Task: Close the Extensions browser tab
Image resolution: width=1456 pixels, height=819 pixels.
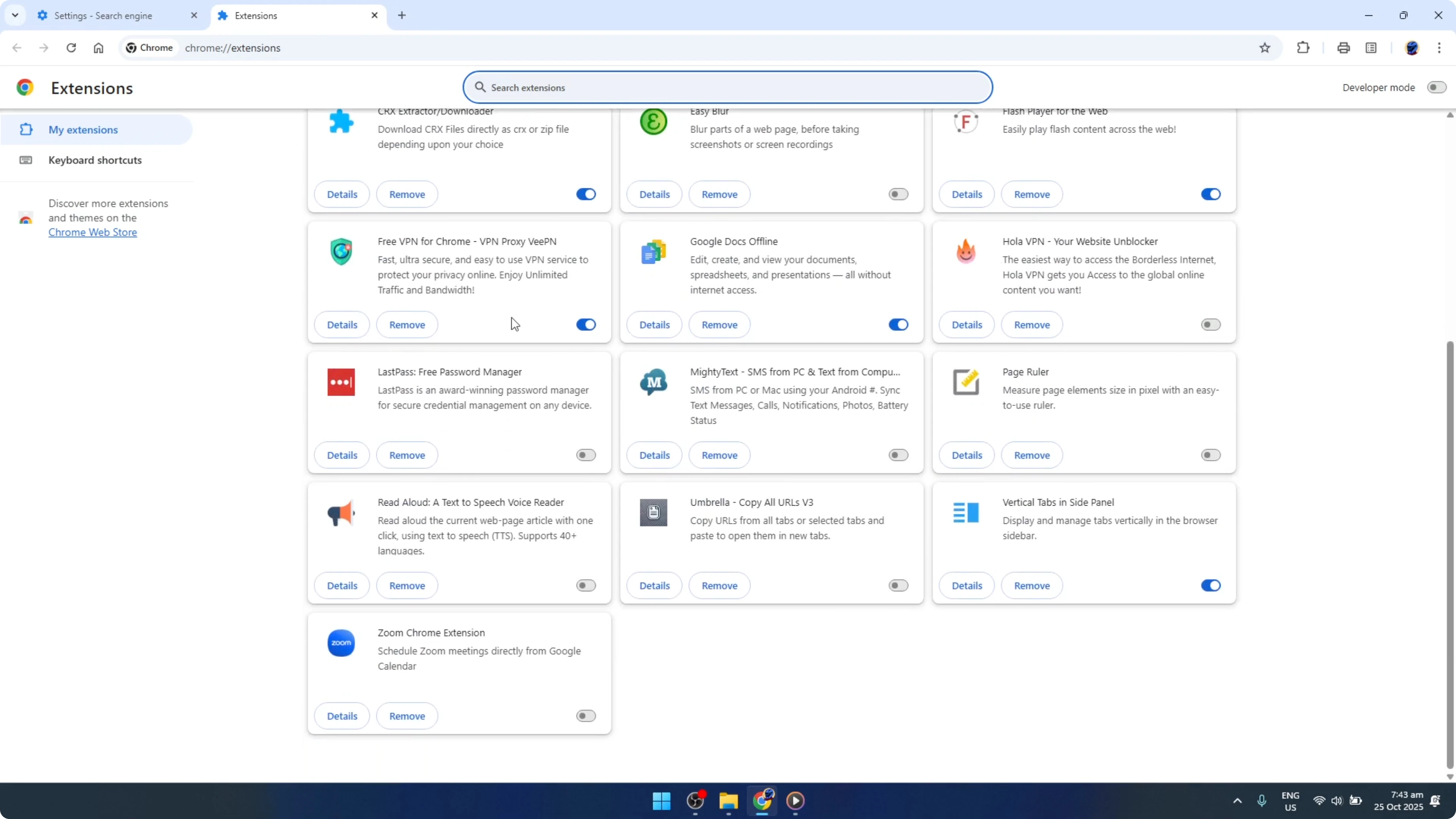Action: [375, 15]
